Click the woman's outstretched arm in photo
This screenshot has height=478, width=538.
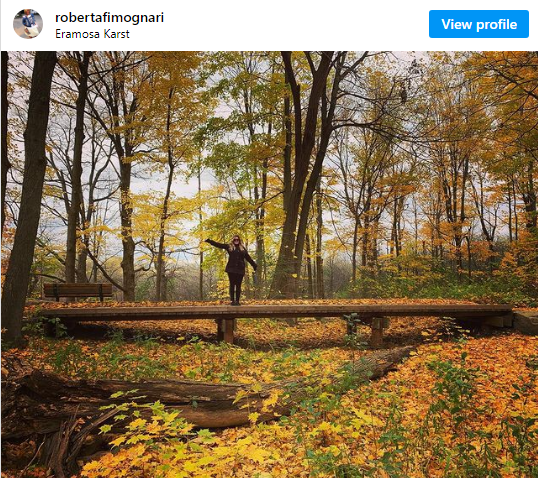(216, 244)
